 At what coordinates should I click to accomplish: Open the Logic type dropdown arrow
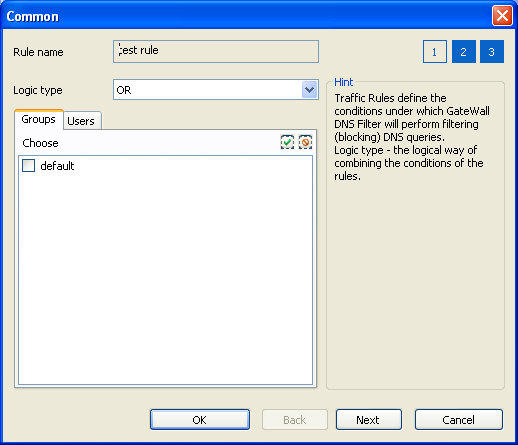tap(310, 90)
